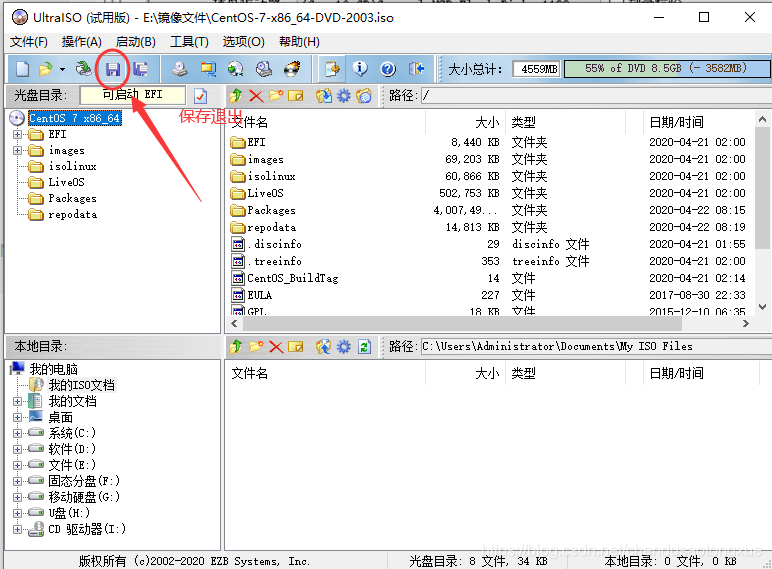This screenshot has height=569, width=772.
Task: Click 类型 column header in local file list
Action: pos(523,374)
